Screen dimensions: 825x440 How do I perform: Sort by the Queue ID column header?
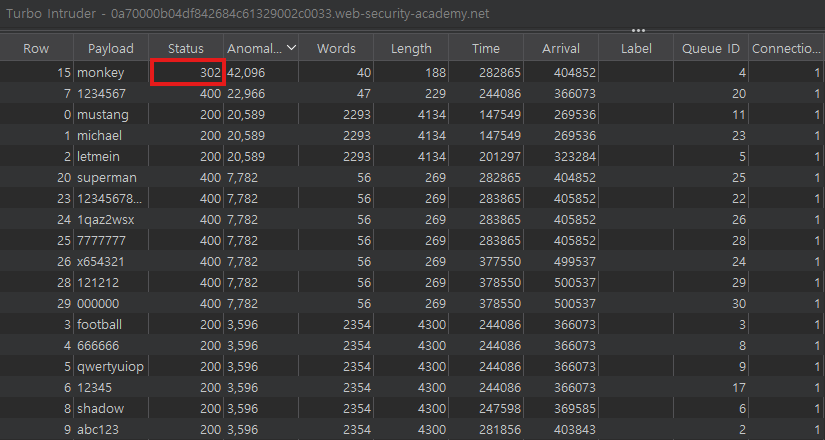[709, 48]
